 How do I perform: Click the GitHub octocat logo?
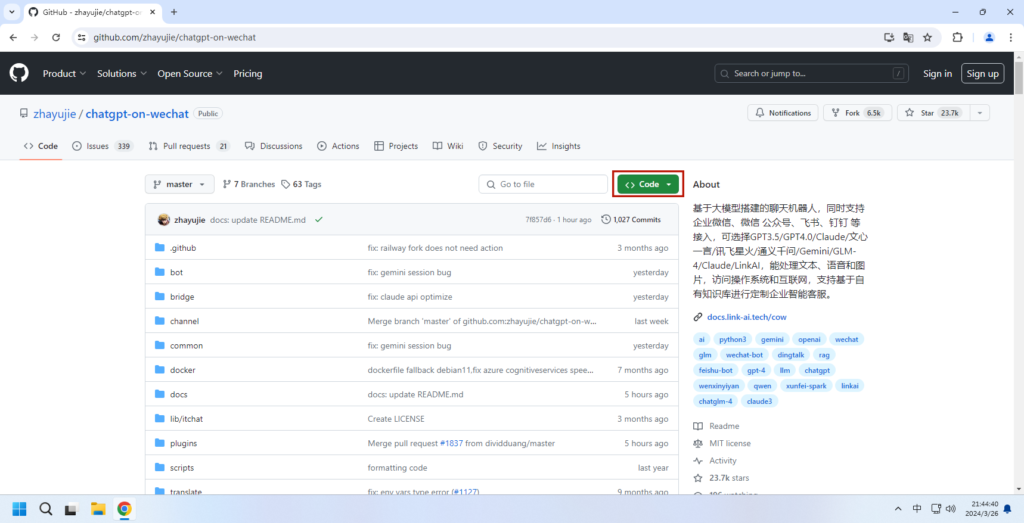click(x=19, y=73)
